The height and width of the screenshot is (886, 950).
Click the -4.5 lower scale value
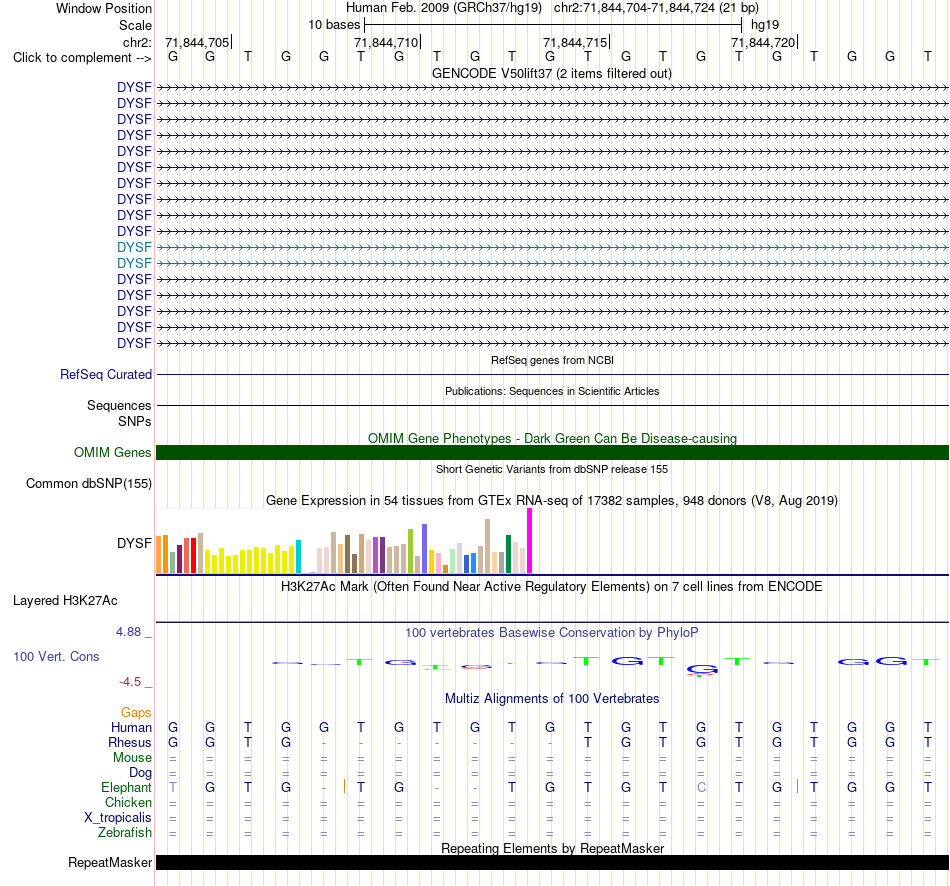click(x=130, y=682)
